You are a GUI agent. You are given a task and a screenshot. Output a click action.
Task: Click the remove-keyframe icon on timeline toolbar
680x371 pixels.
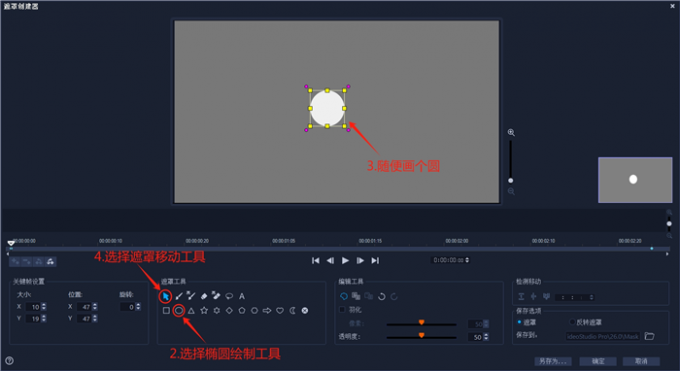pyautogui.click(x=26, y=261)
